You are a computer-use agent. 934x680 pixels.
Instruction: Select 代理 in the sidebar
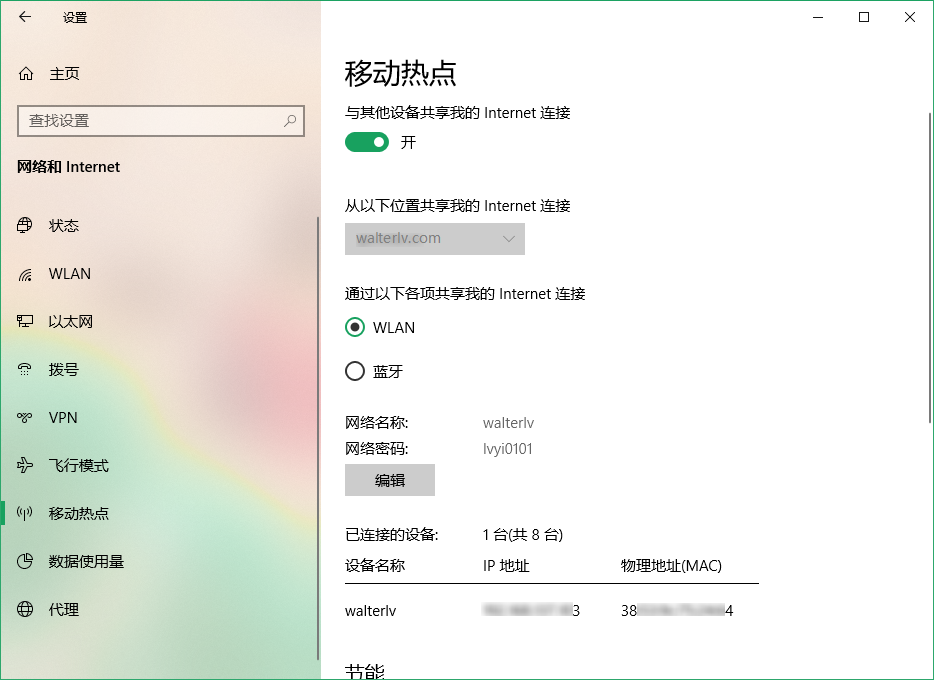25,609
